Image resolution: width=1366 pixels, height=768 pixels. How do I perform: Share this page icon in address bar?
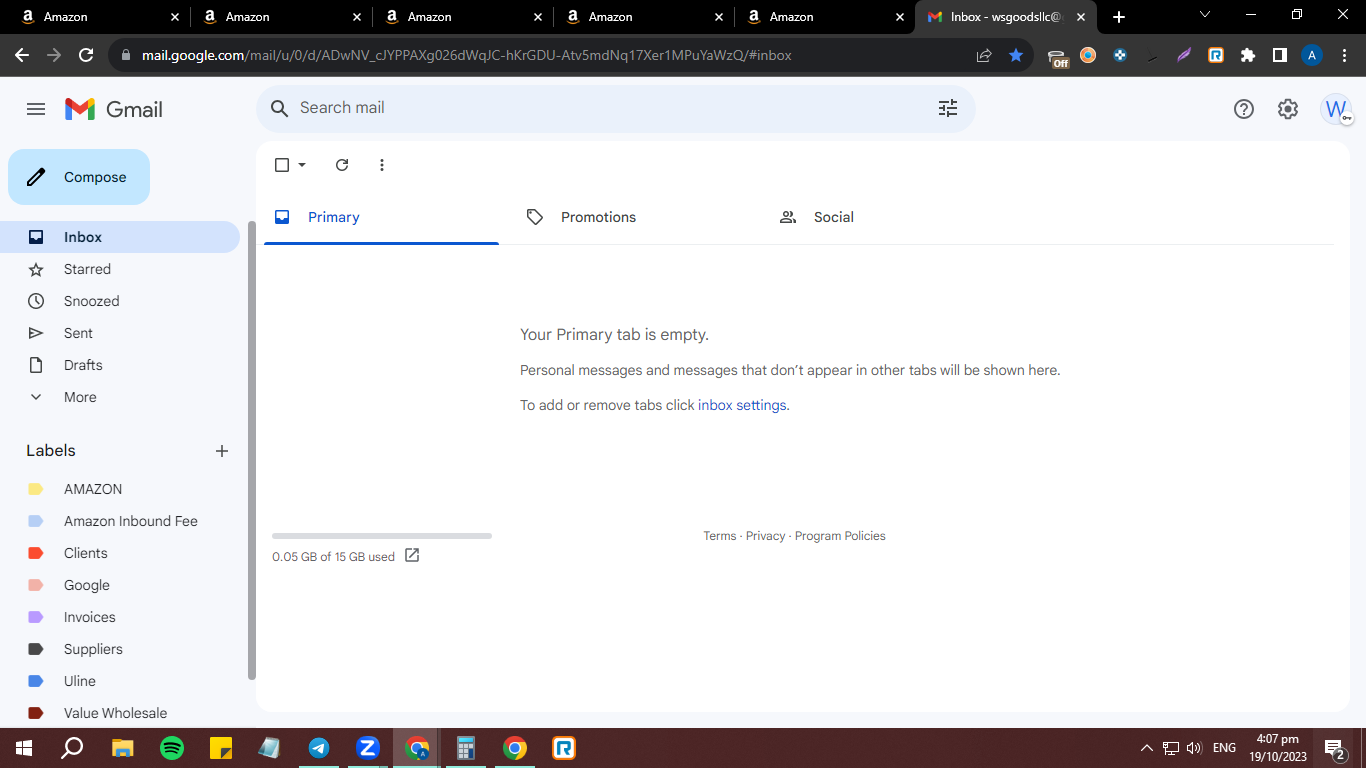[984, 55]
